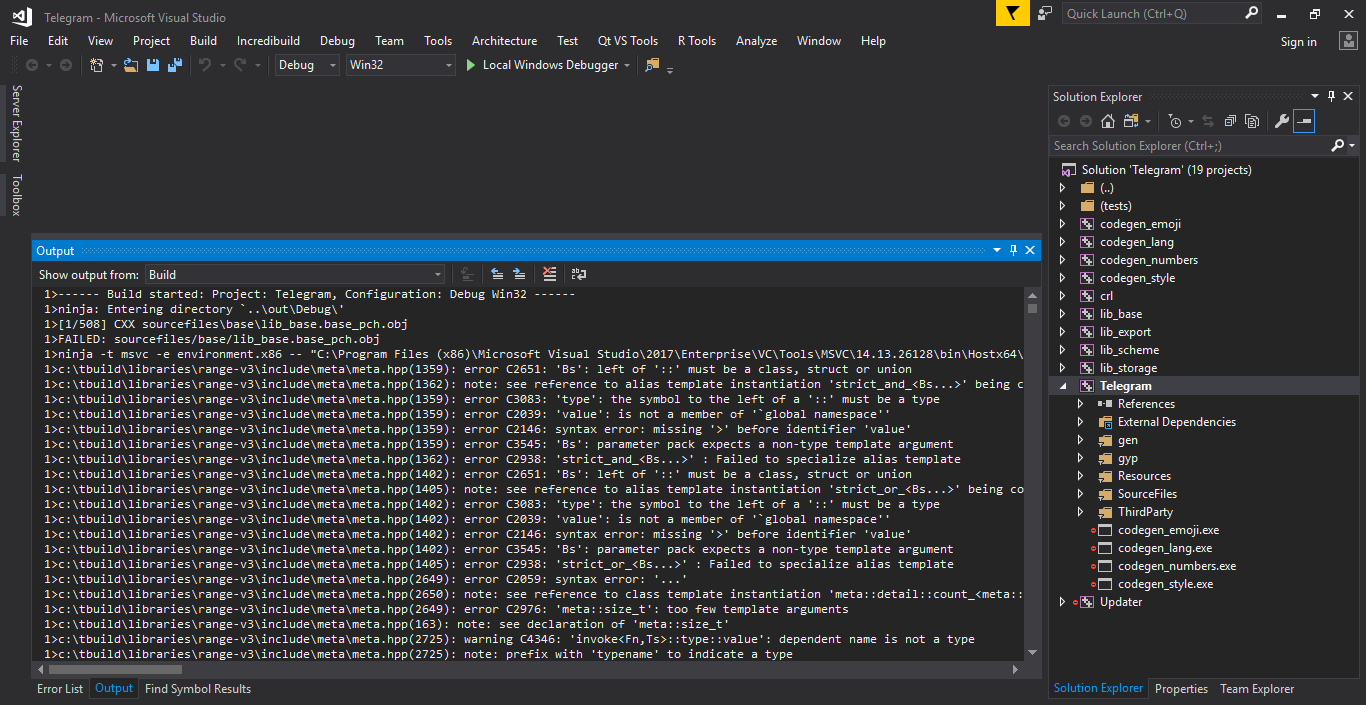Clear all output messages
The image size is (1366, 705).
[549, 274]
